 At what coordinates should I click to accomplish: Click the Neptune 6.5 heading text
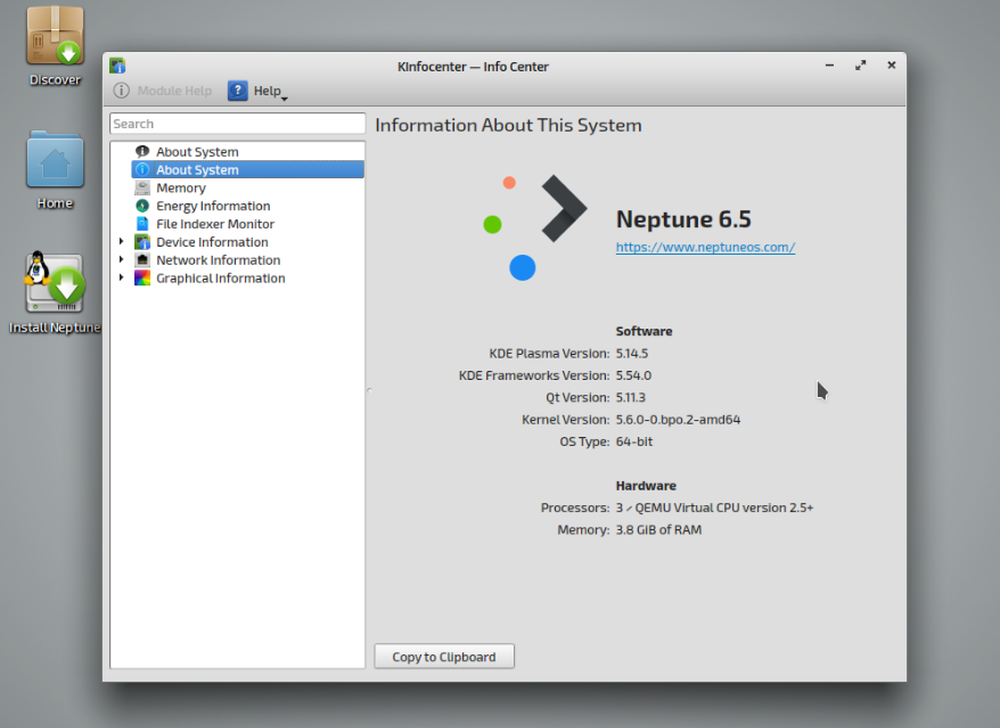point(684,219)
